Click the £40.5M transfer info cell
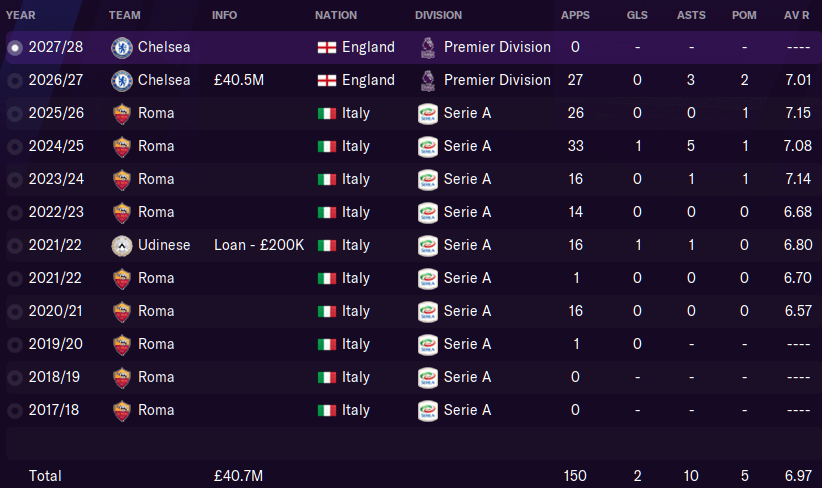 point(239,80)
